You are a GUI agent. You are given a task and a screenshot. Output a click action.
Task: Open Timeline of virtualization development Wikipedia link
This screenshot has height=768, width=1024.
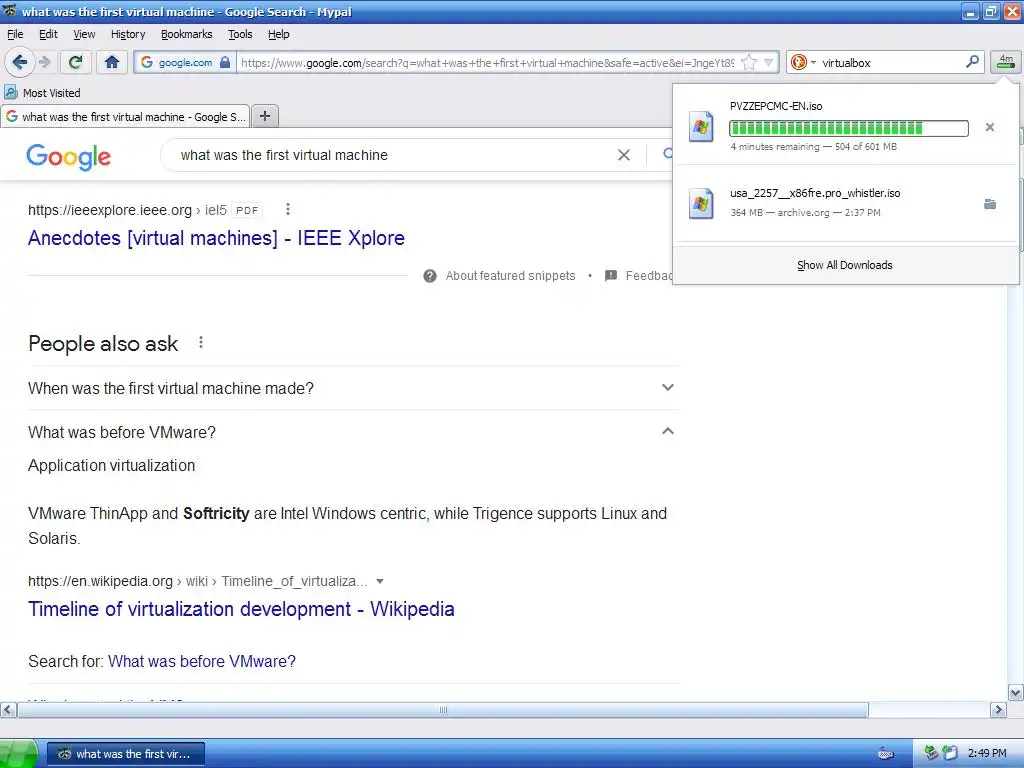[241, 609]
